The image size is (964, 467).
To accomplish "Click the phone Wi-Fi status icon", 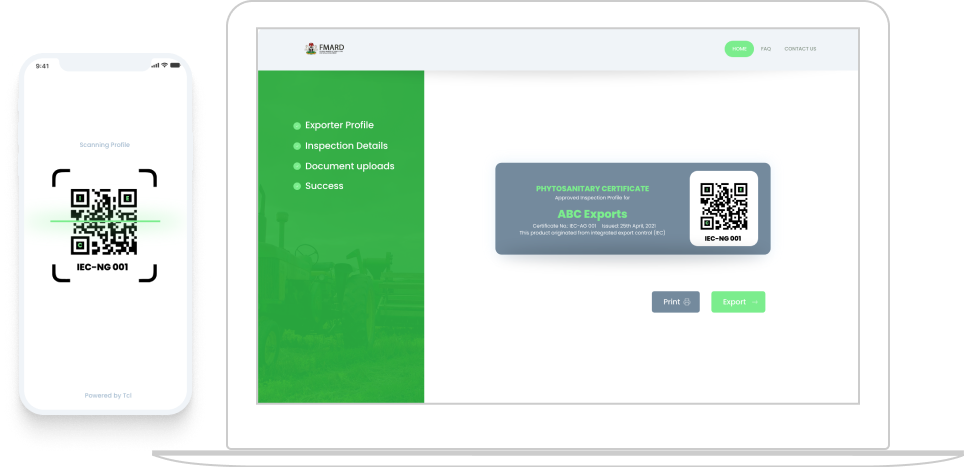I will [x=165, y=65].
